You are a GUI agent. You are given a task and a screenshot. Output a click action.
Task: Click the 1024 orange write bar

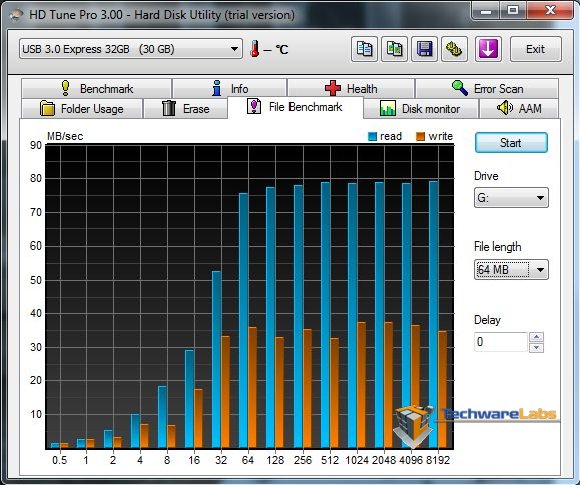pyautogui.click(x=361, y=385)
